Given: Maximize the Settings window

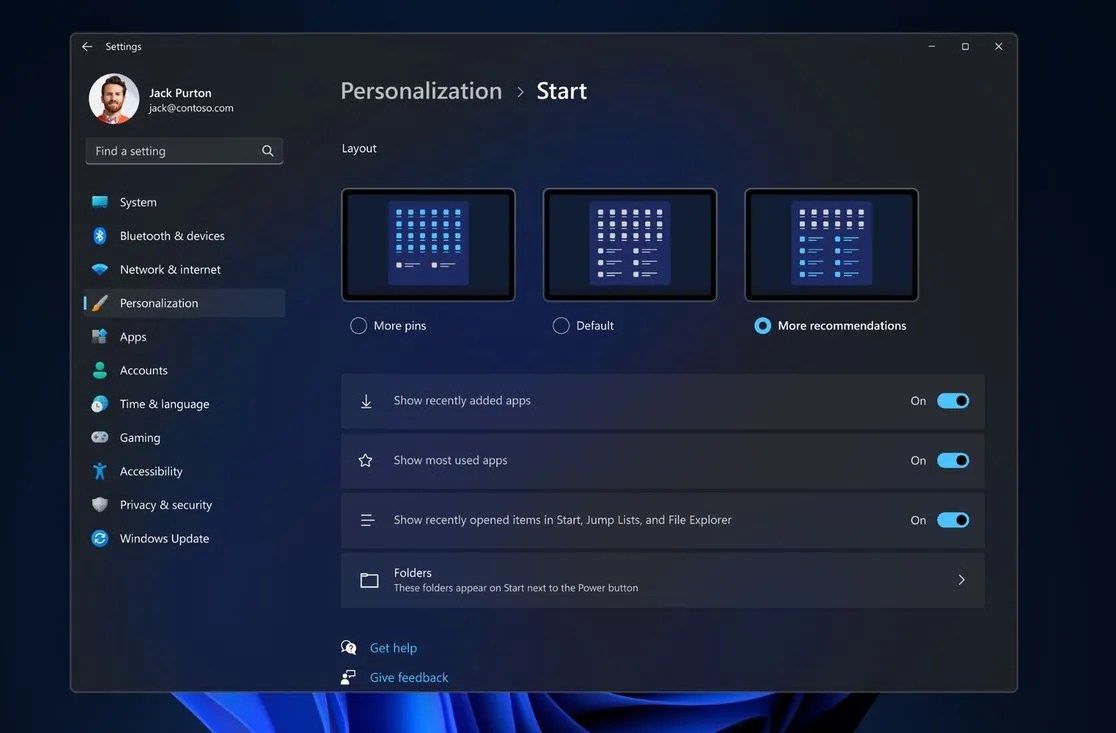Looking at the screenshot, I should [x=965, y=46].
